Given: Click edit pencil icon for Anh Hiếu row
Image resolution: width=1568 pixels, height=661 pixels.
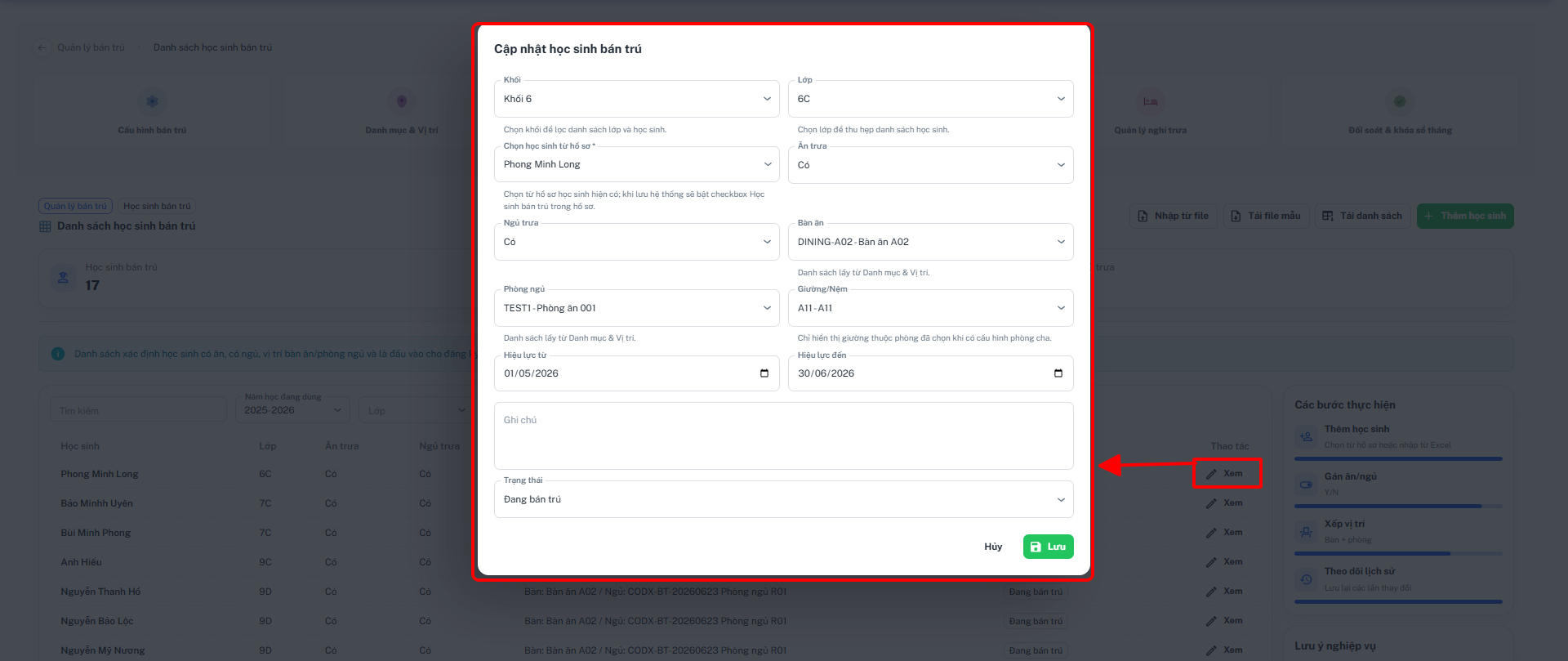Looking at the screenshot, I should point(1211,562).
